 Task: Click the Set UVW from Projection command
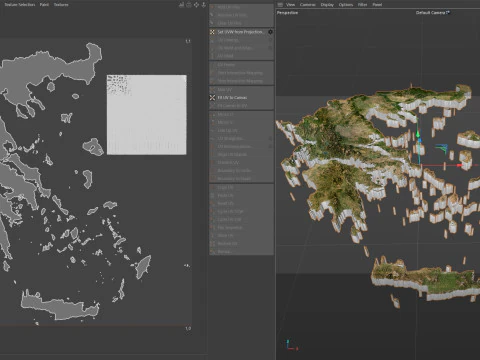pyautogui.click(x=240, y=32)
